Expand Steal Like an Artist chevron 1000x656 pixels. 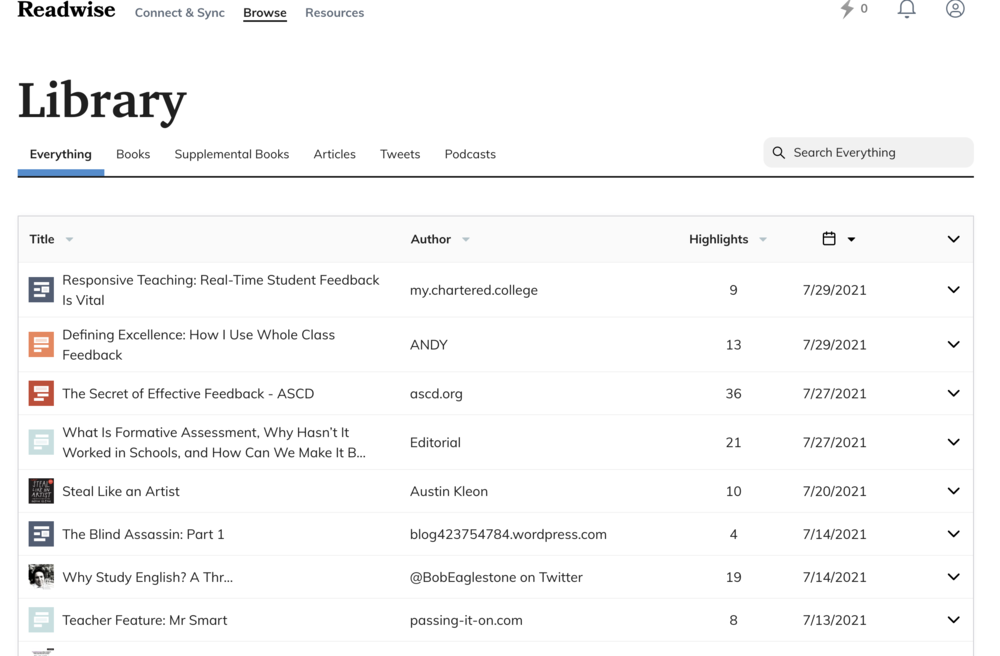tap(953, 491)
